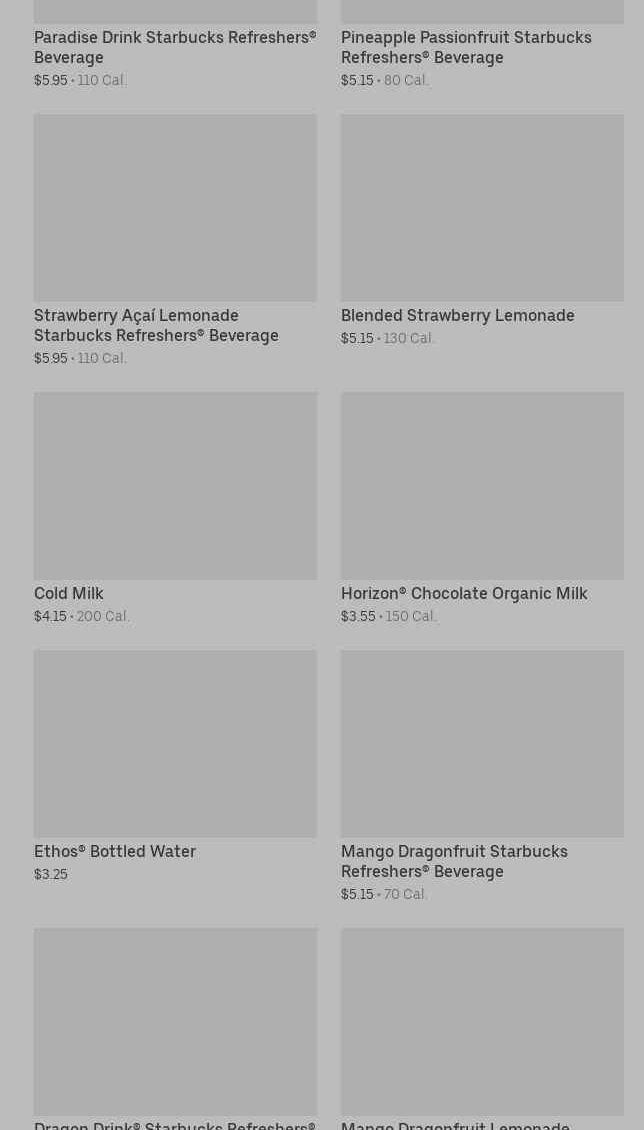
Task: Click the Cold Milk product image
Action: click(x=175, y=485)
